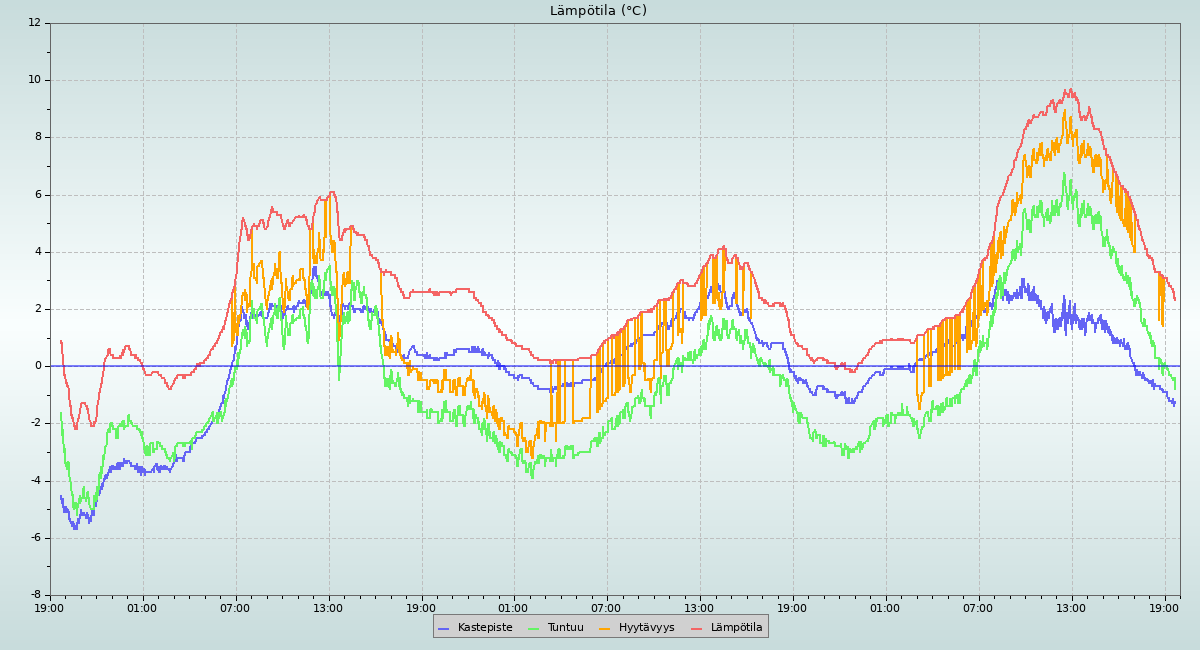
Task: Click the blue Kastepiste legend marker
Action: point(444,628)
